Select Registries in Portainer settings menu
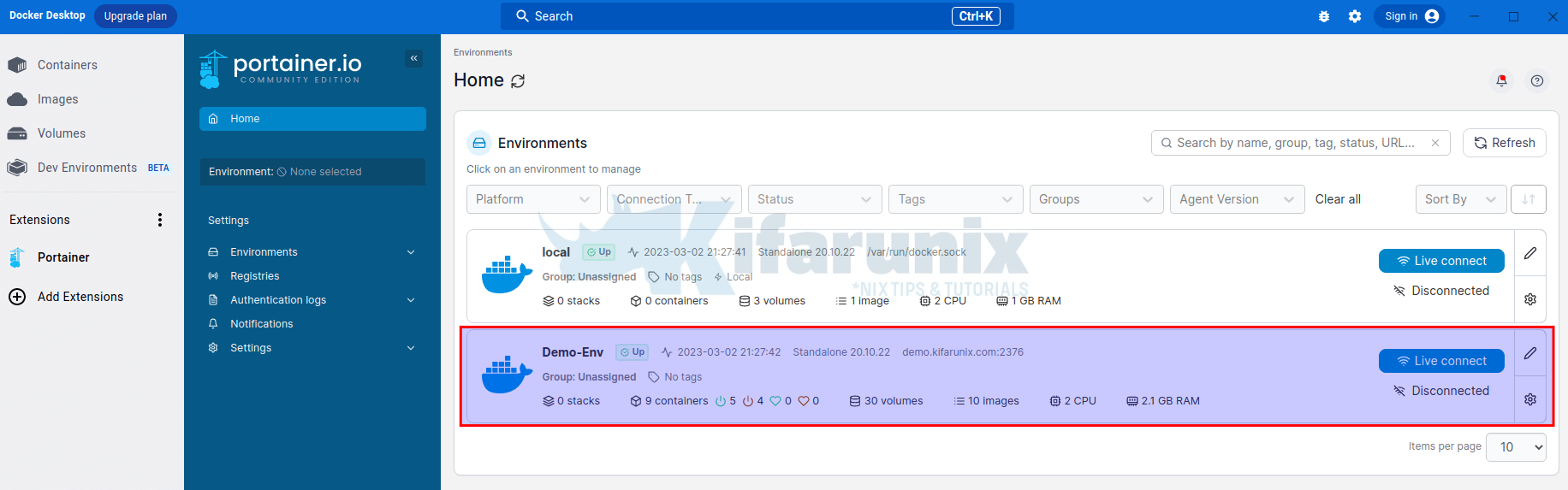The width and height of the screenshot is (1568, 490). click(254, 276)
